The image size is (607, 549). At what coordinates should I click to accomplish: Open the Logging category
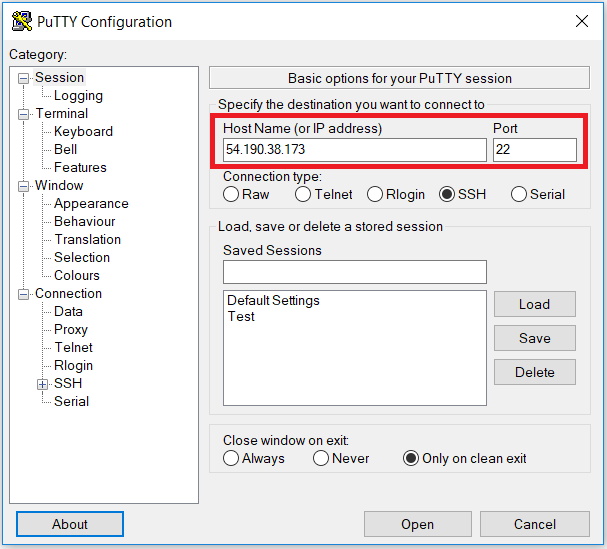(x=78, y=96)
